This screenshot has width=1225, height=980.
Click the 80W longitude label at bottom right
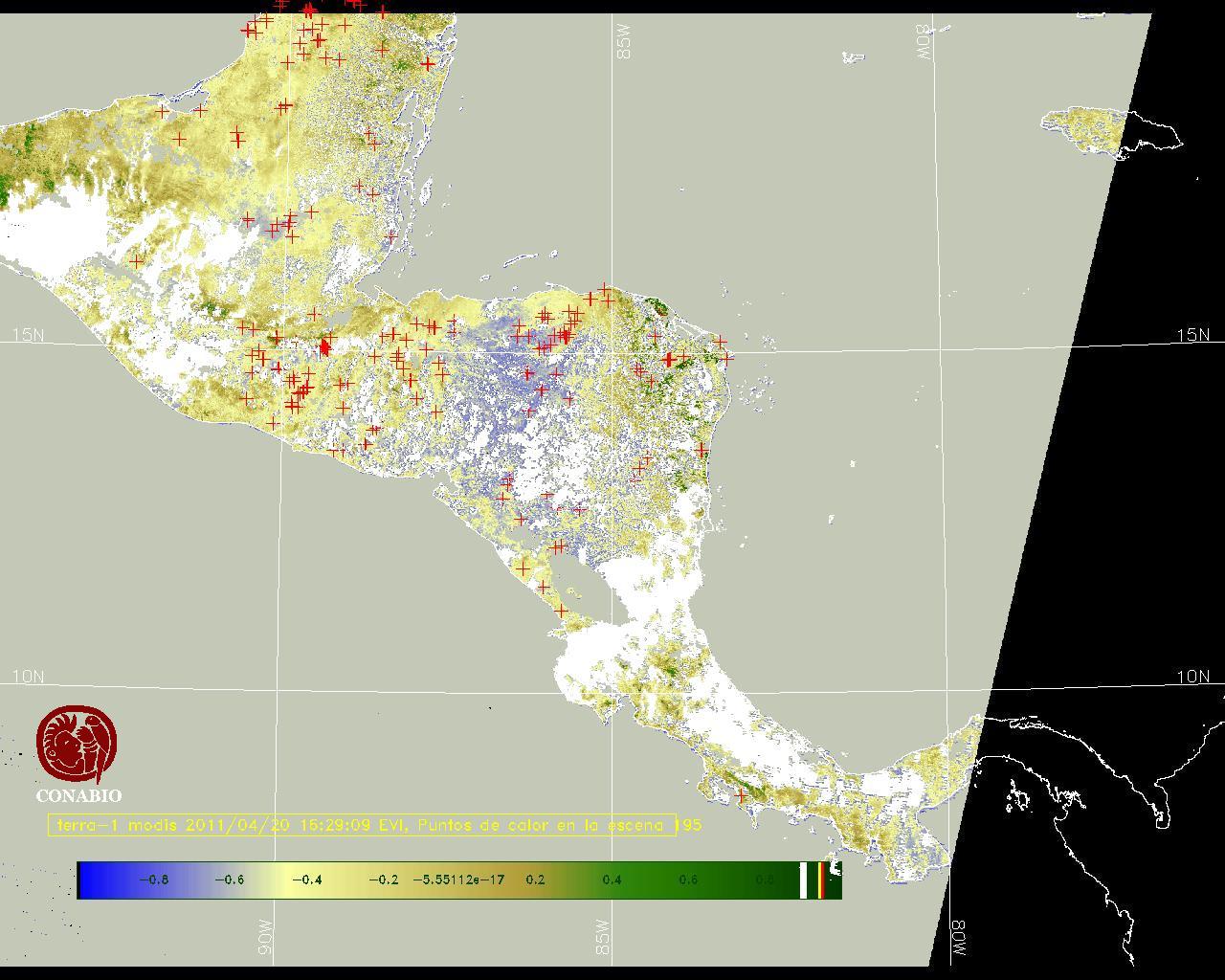pyautogui.click(x=958, y=938)
